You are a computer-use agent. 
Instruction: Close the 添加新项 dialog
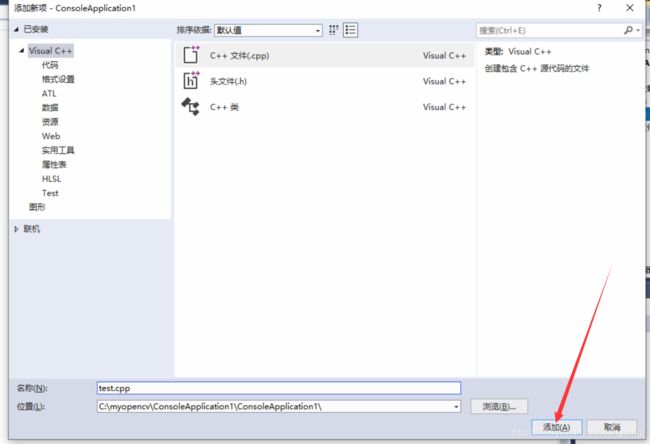630,8
